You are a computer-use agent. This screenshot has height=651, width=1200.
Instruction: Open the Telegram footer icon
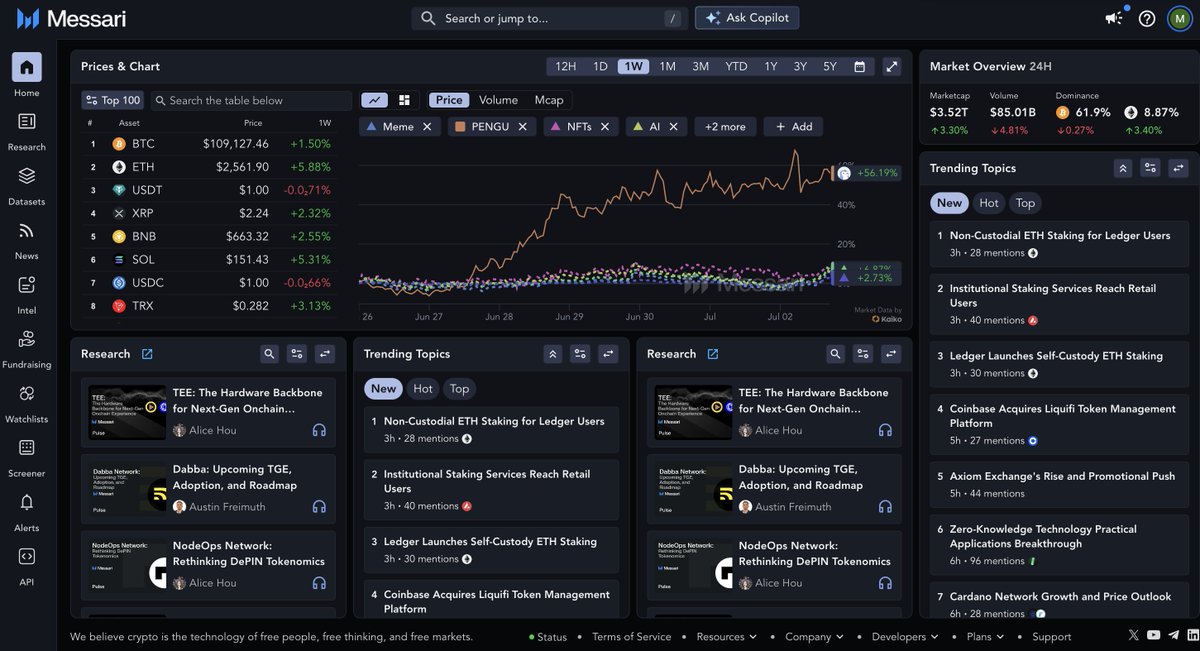(x=1173, y=635)
